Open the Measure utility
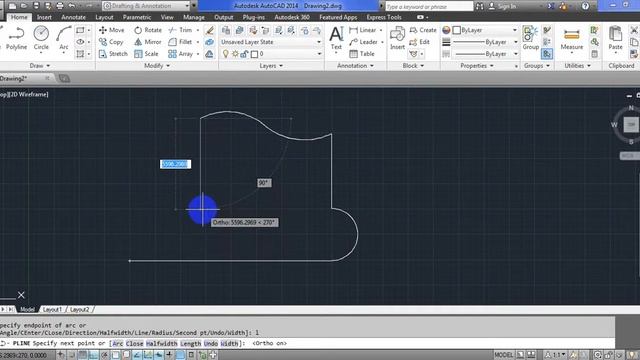This screenshot has height=360, width=640. 571,39
